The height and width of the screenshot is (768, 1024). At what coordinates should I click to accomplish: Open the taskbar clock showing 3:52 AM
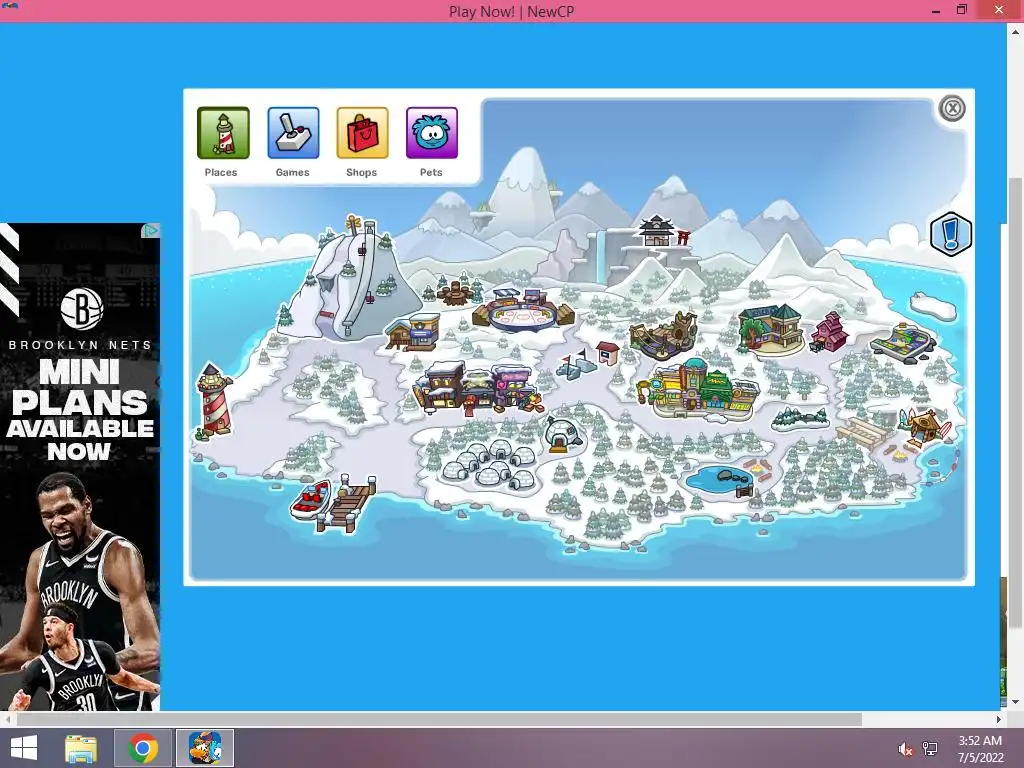[980, 749]
